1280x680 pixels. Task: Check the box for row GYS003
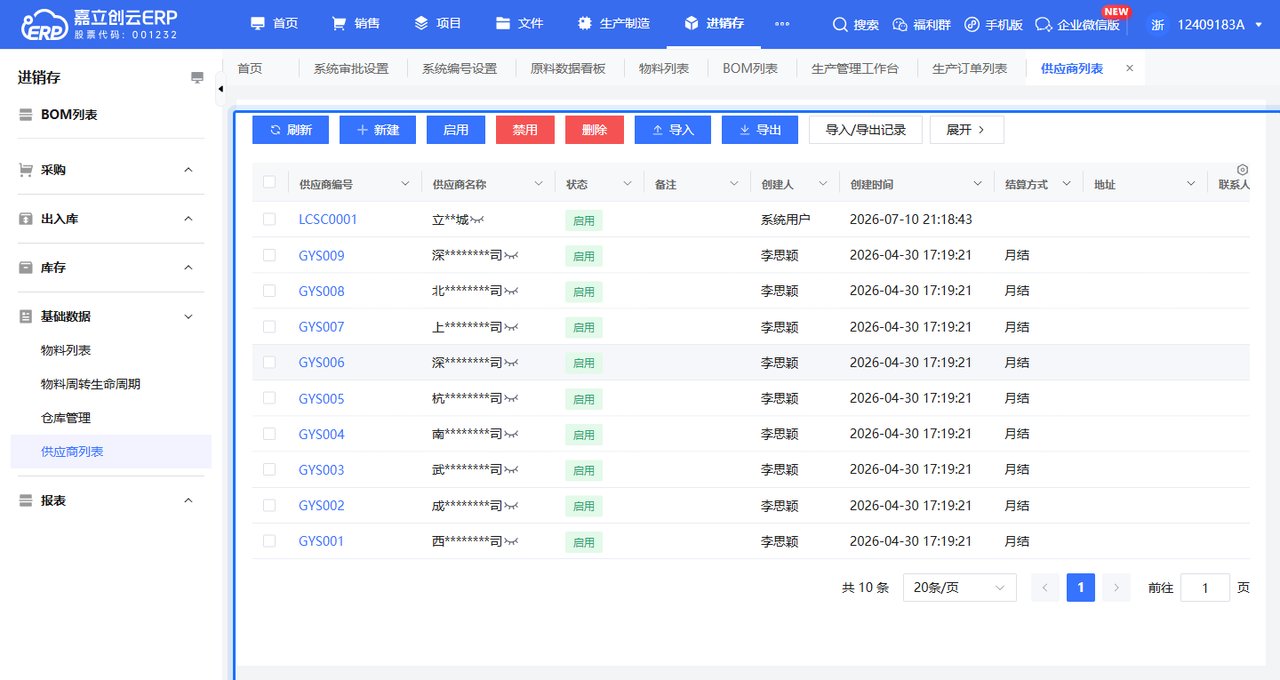tap(269, 470)
